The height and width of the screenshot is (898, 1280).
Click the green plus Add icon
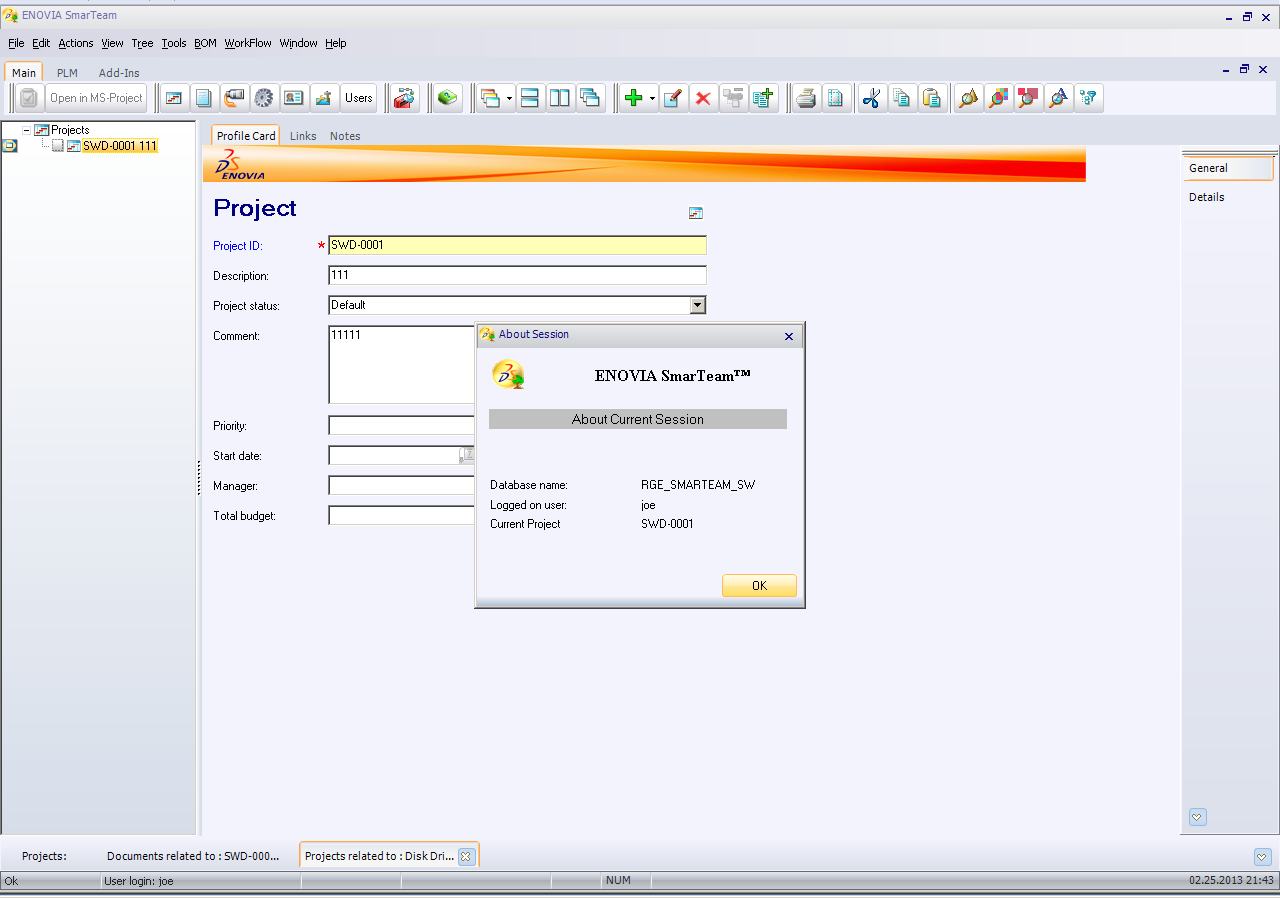[633, 98]
